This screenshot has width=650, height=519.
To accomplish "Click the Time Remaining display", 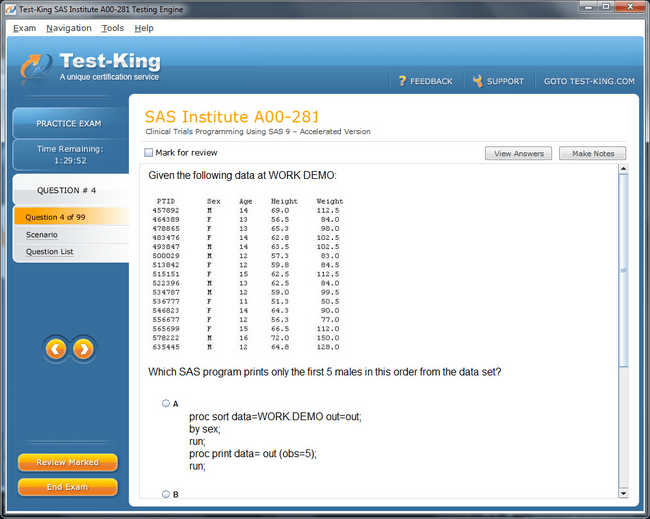I will click(70, 155).
